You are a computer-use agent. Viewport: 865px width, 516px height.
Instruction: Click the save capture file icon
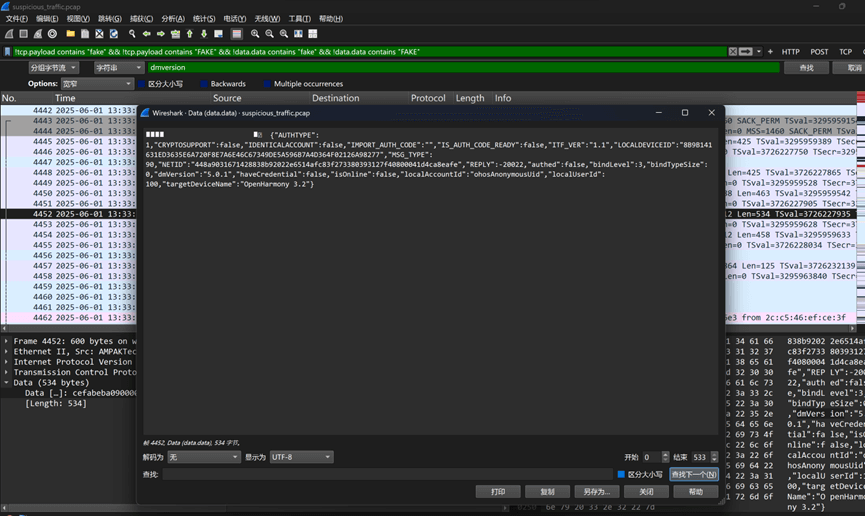coord(85,34)
